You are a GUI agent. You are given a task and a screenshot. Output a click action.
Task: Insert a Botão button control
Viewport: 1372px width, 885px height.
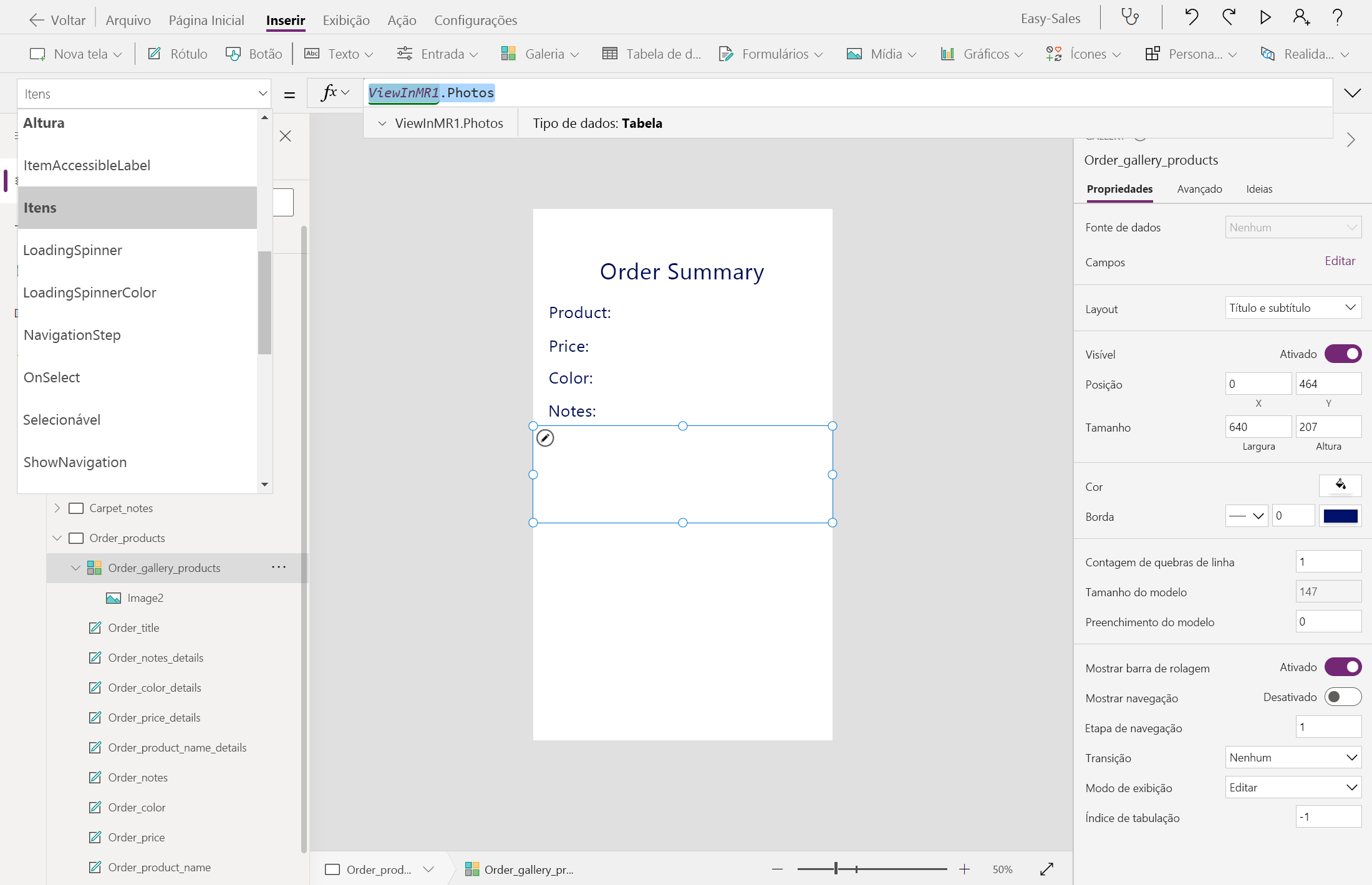point(254,54)
